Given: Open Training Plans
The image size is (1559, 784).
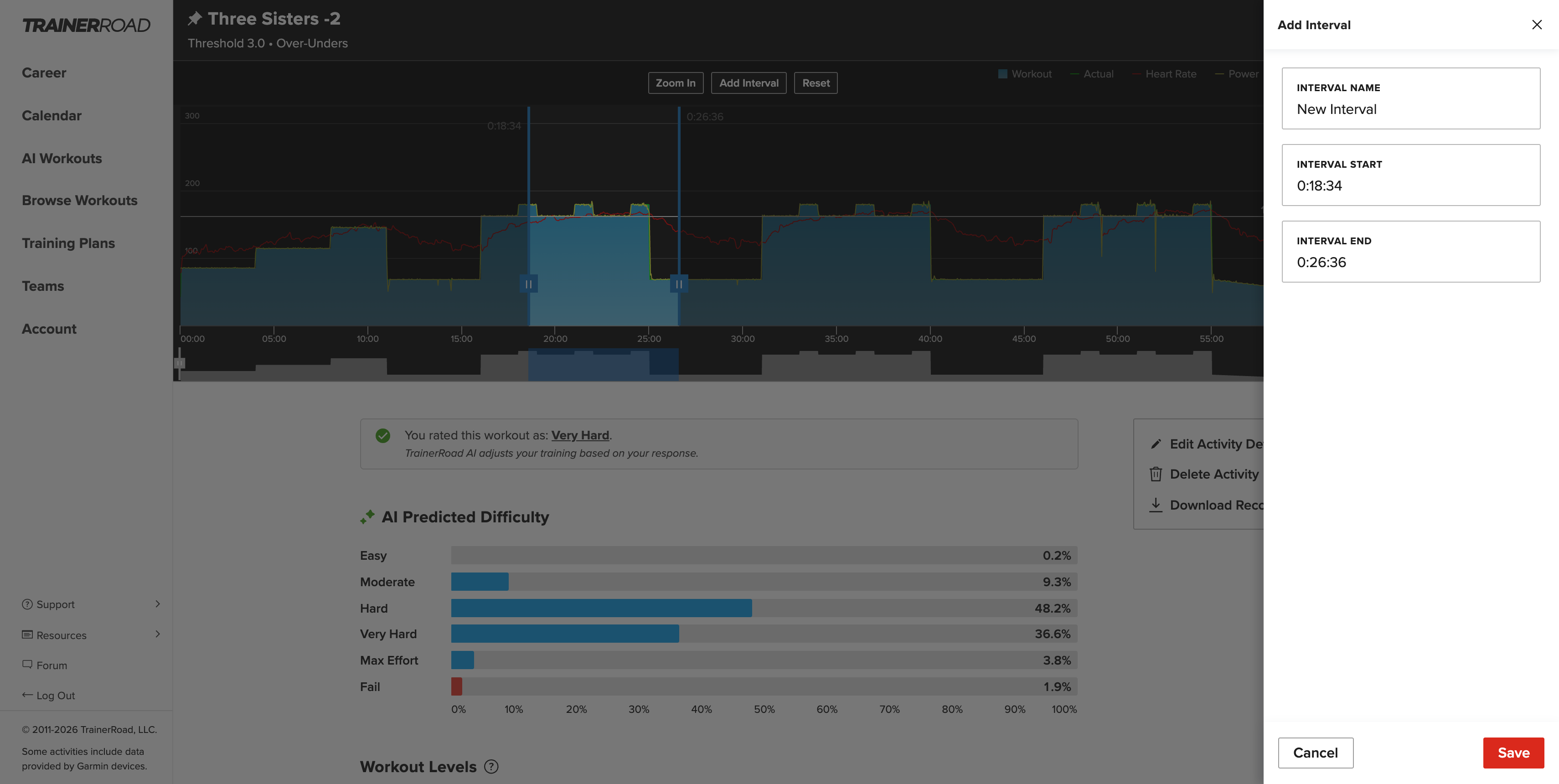Looking at the screenshot, I should click(68, 243).
